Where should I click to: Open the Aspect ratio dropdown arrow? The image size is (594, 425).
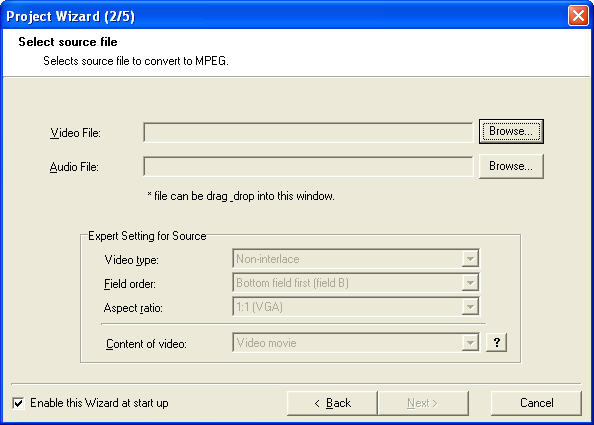pos(470,307)
